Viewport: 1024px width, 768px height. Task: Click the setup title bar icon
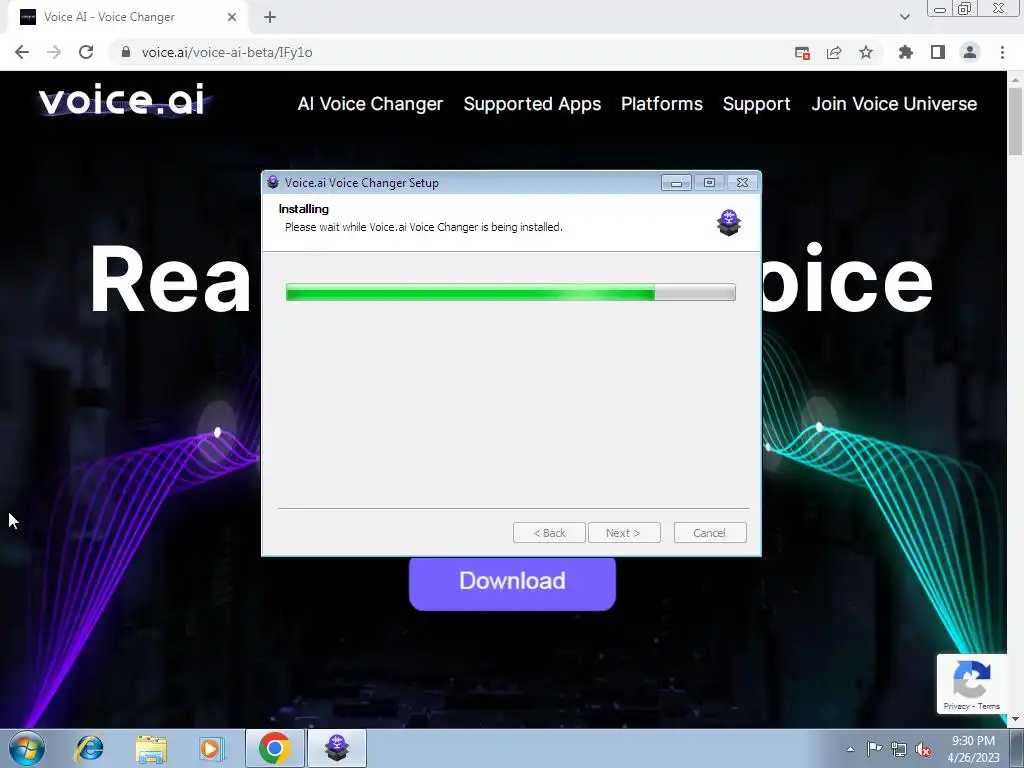coord(273,182)
